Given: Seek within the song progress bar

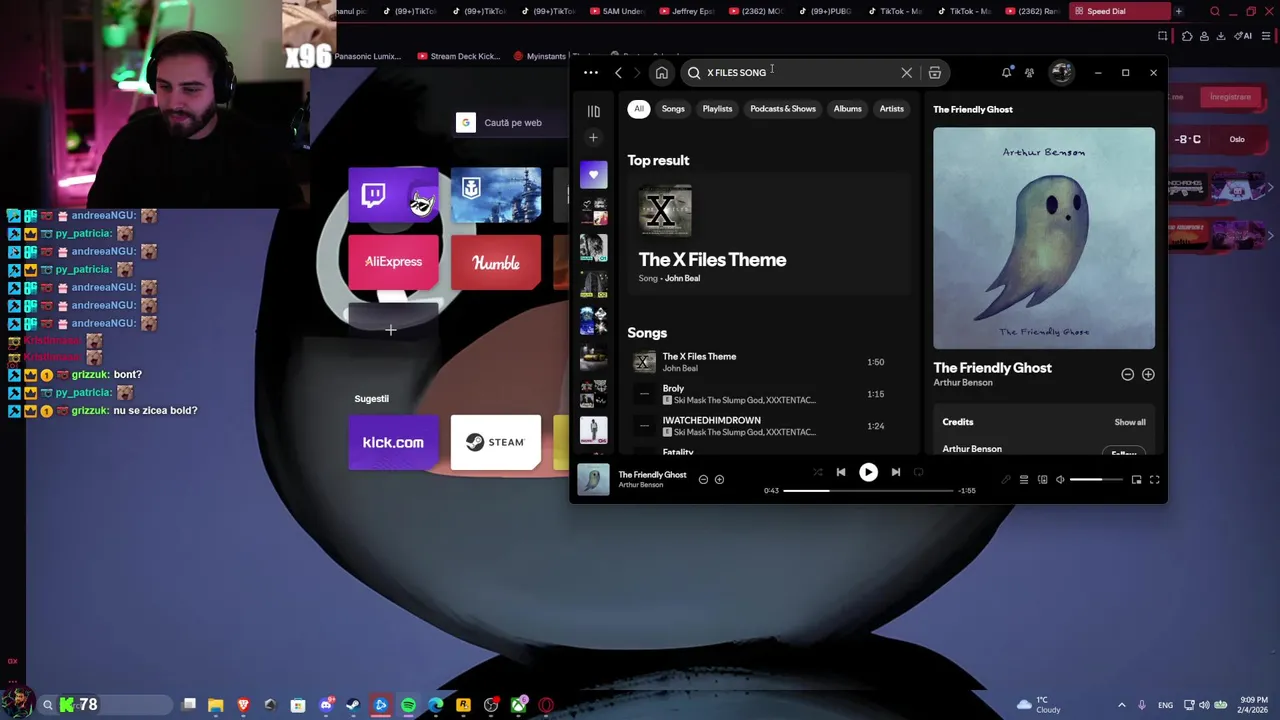Looking at the screenshot, I should click(868, 491).
